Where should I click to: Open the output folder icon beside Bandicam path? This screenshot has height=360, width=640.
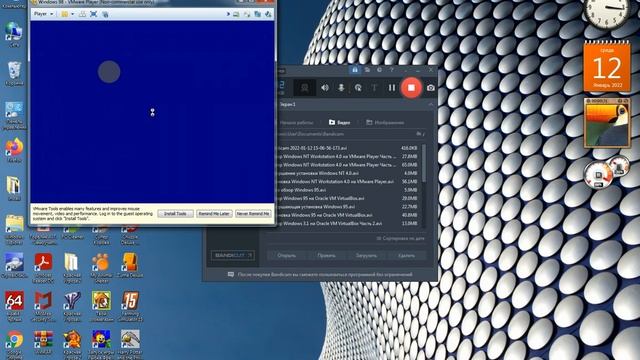pyautogui.click(x=419, y=134)
